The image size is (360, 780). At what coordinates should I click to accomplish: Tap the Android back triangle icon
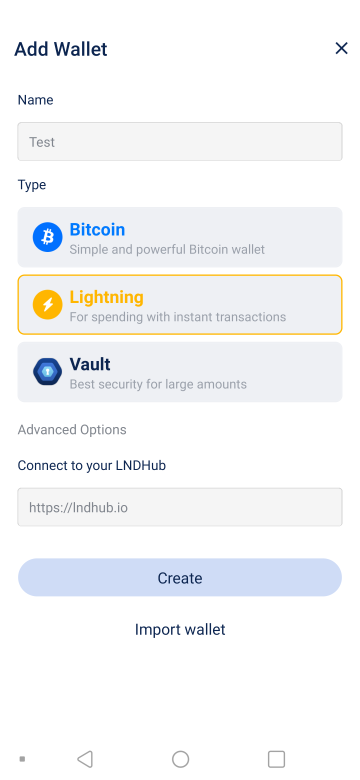pyautogui.click(x=85, y=759)
